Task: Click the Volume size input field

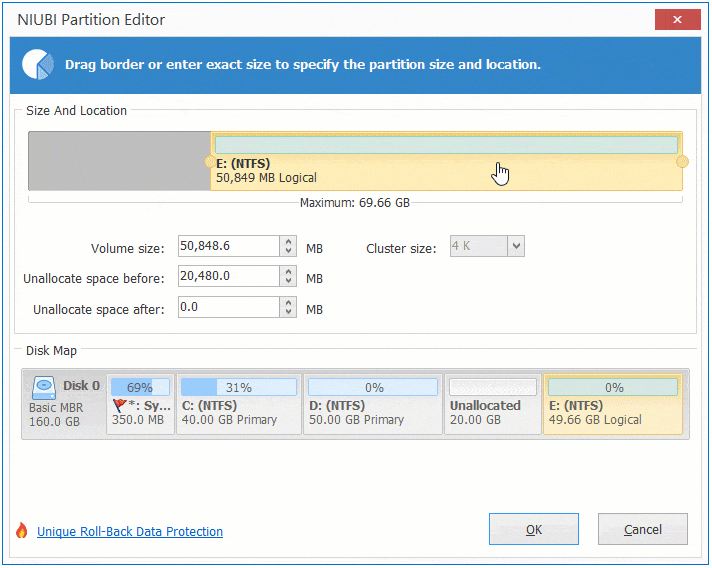Action: click(227, 246)
